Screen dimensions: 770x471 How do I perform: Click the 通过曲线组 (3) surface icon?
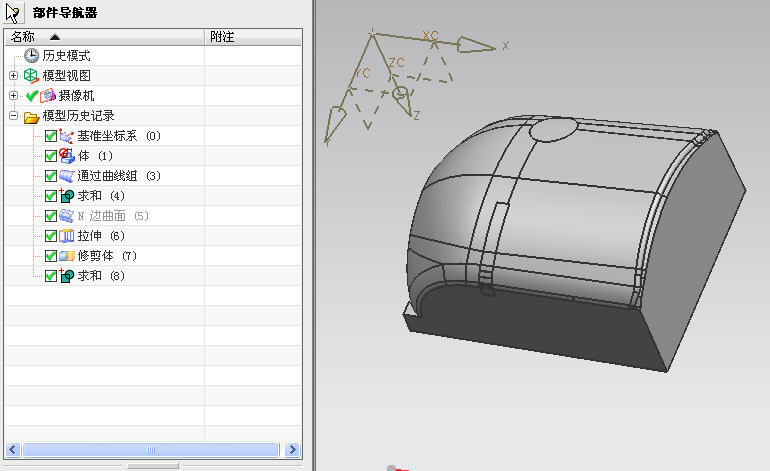67,176
